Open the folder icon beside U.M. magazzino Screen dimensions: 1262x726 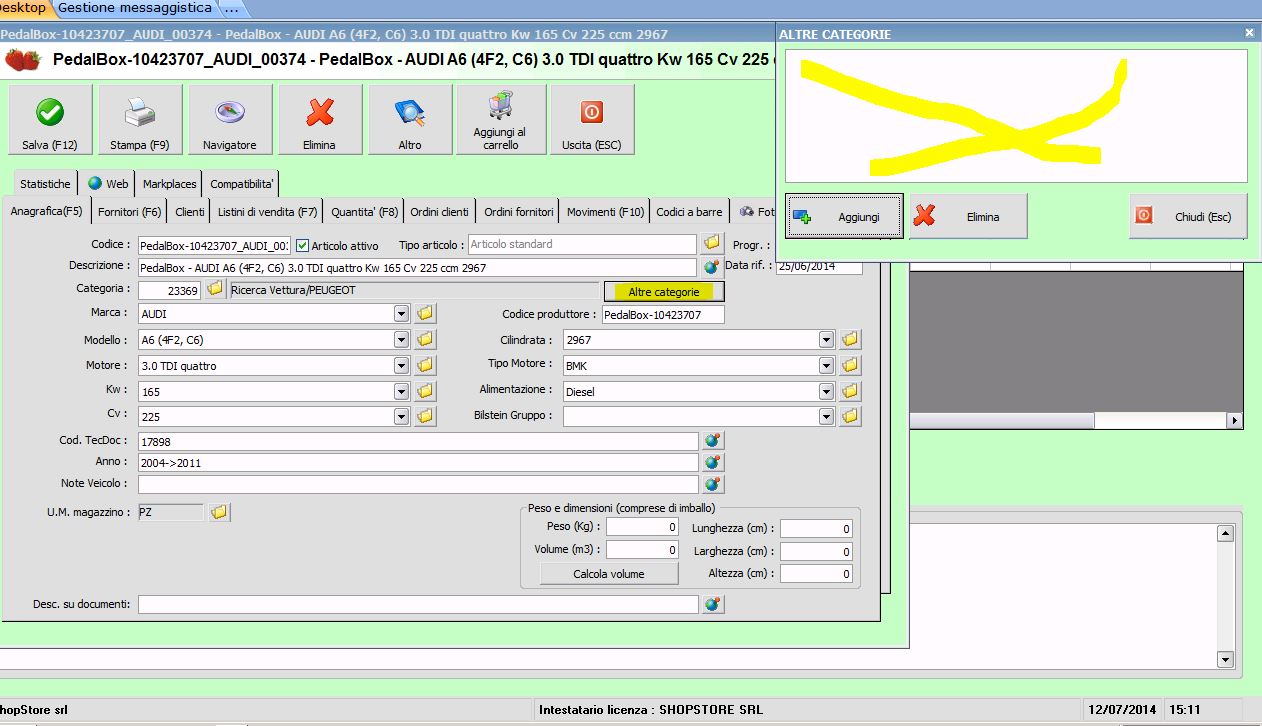tap(219, 513)
